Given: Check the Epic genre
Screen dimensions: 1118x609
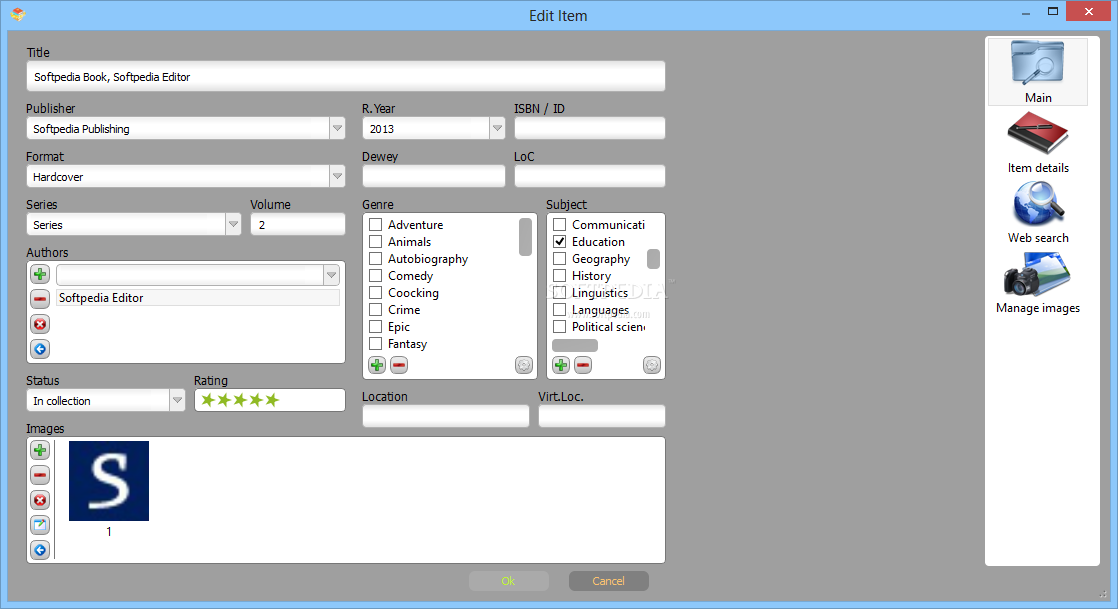Looking at the screenshot, I should [x=376, y=327].
